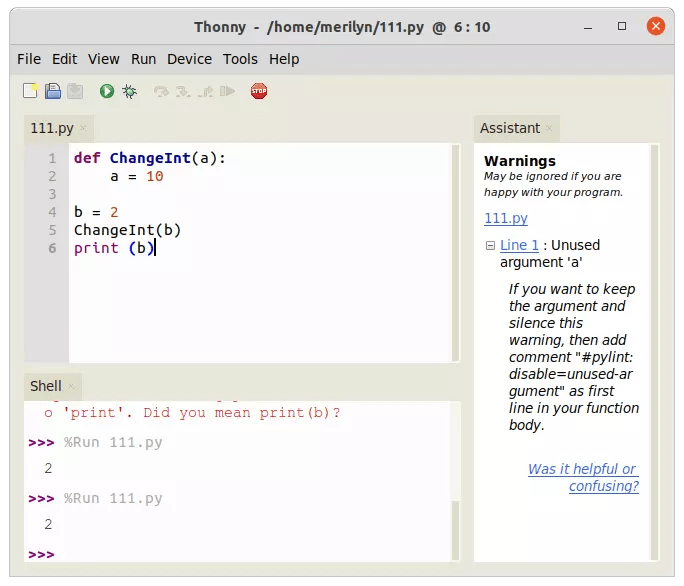The image size is (684, 586).
Task: Close the Shell panel tab
Action: coord(72,386)
